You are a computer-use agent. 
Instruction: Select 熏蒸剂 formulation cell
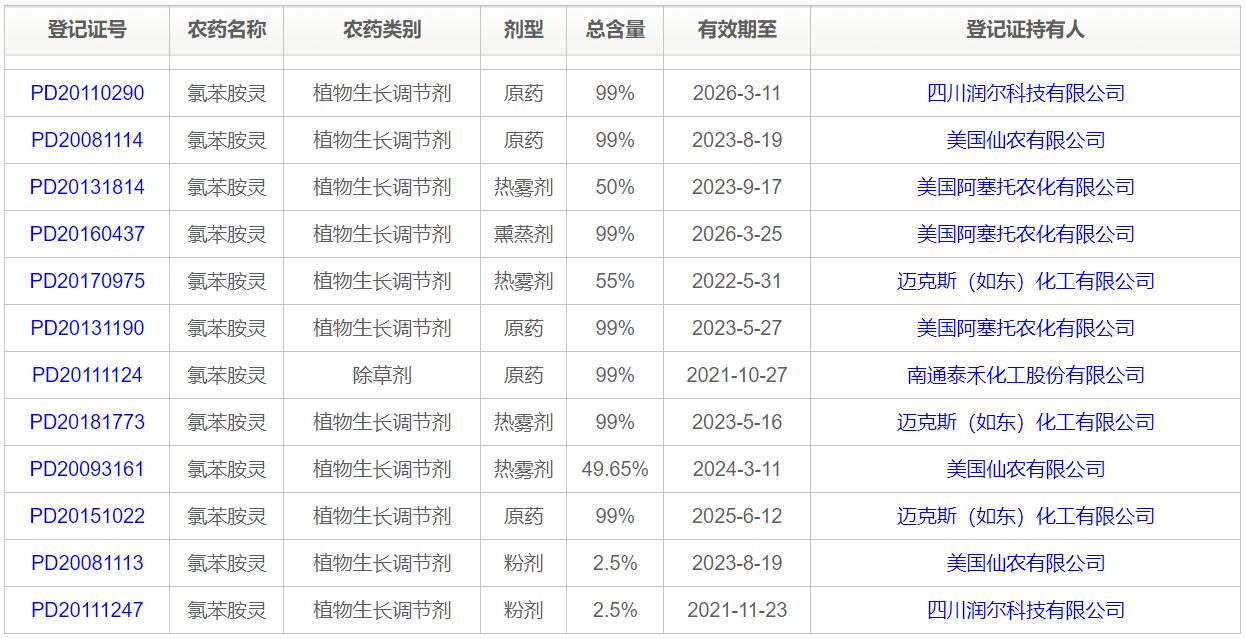(x=524, y=234)
